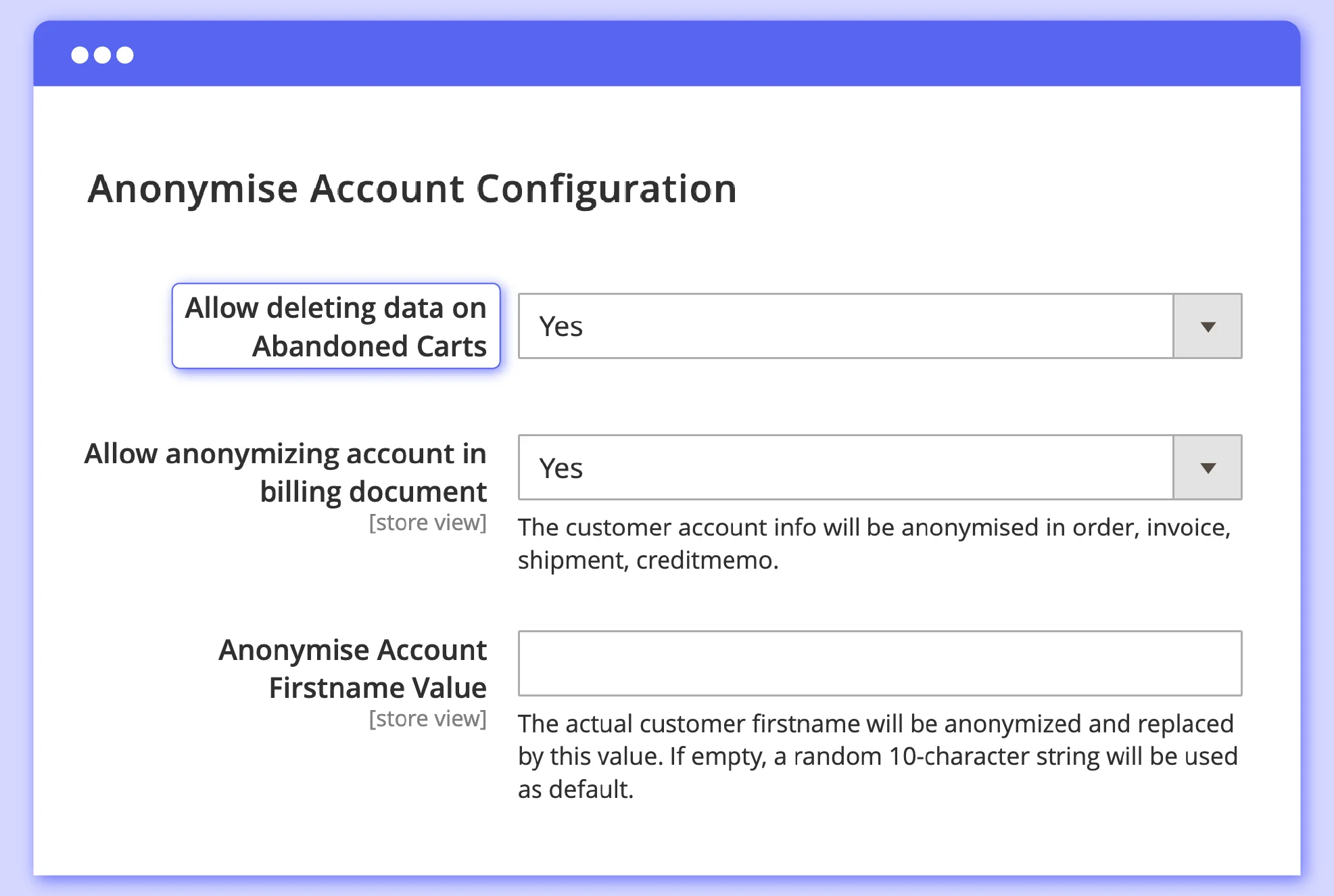The width and height of the screenshot is (1334, 896).
Task: Click the 'Anonymise Account Firstname Value' label
Action: click(x=352, y=668)
